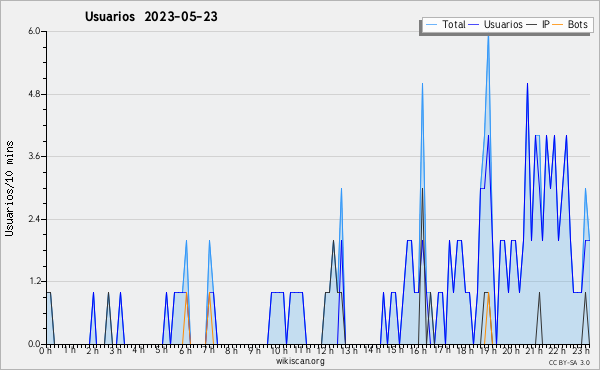Viewport: 600px width, 370px height.
Task: Click the '6.0' y-axis value
Action: point(34,31)
